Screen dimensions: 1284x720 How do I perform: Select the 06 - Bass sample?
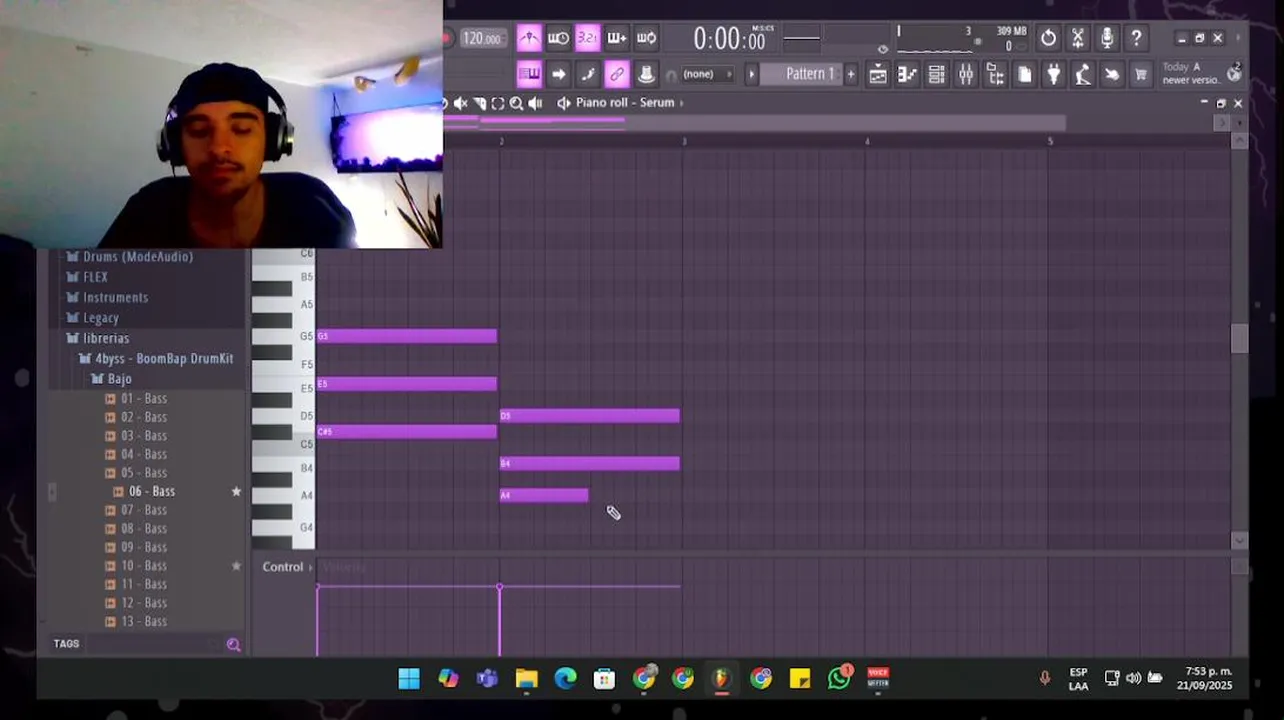click(x=144, y=491)
